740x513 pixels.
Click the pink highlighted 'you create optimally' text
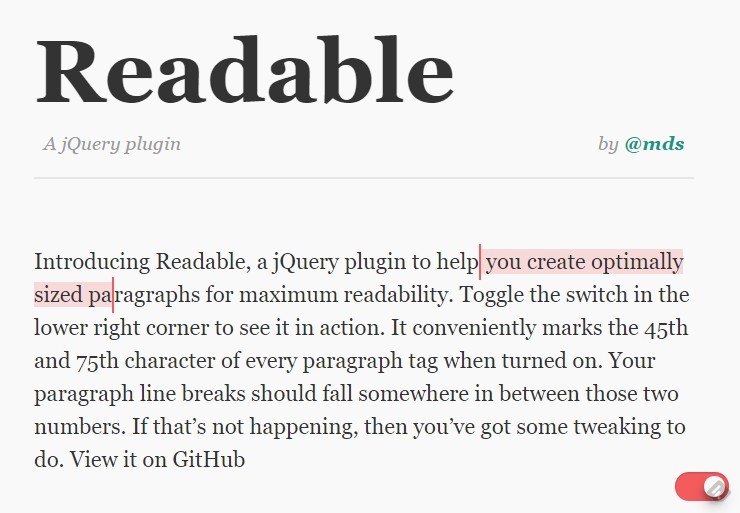(x=584, y=262)
